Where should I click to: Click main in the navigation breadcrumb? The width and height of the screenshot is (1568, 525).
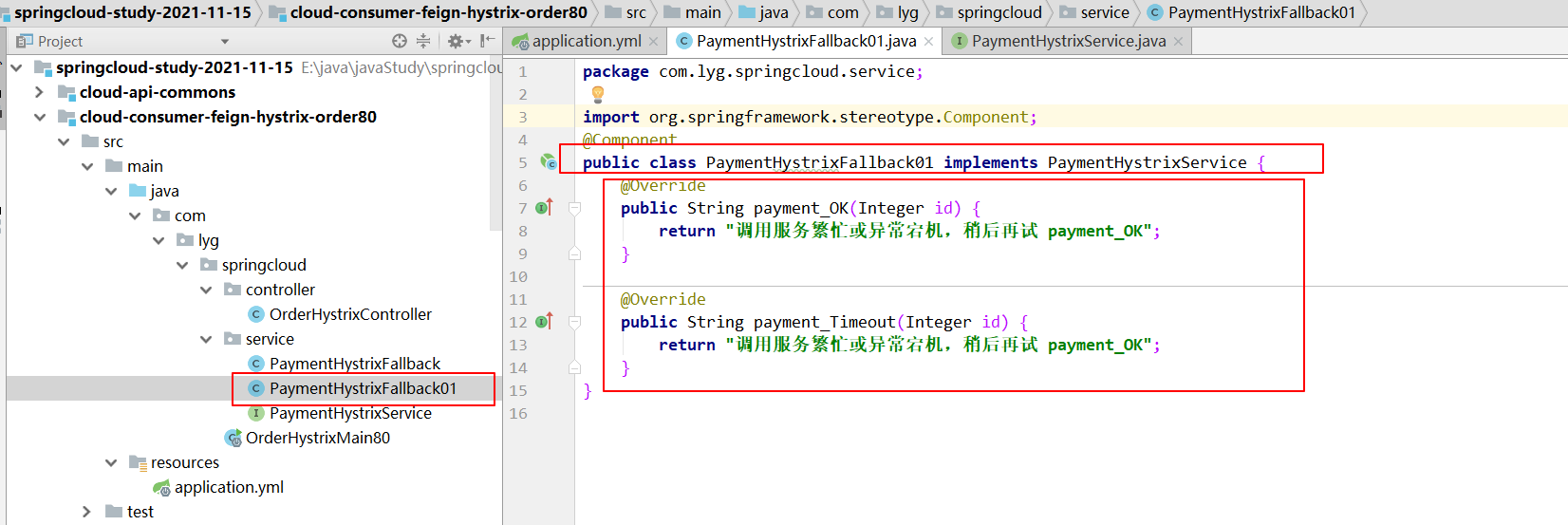(703, 12)
